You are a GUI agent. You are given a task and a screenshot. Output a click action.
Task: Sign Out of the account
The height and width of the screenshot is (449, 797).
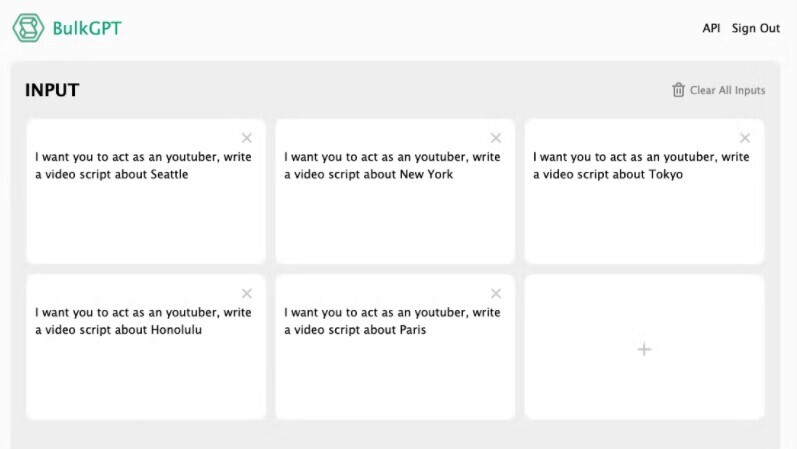click(x=756, y=28)
